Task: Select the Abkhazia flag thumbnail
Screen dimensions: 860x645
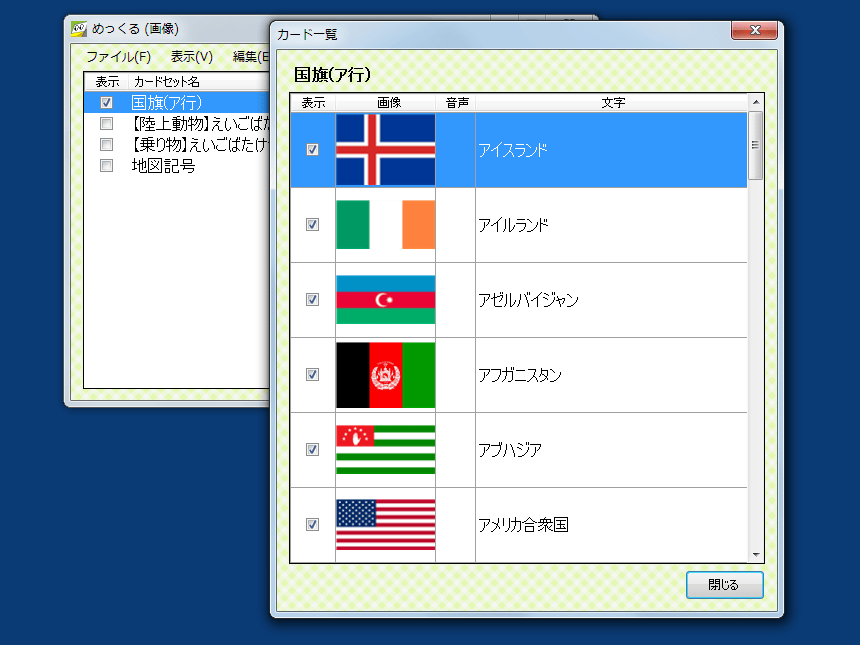Action: pos(386,450)
